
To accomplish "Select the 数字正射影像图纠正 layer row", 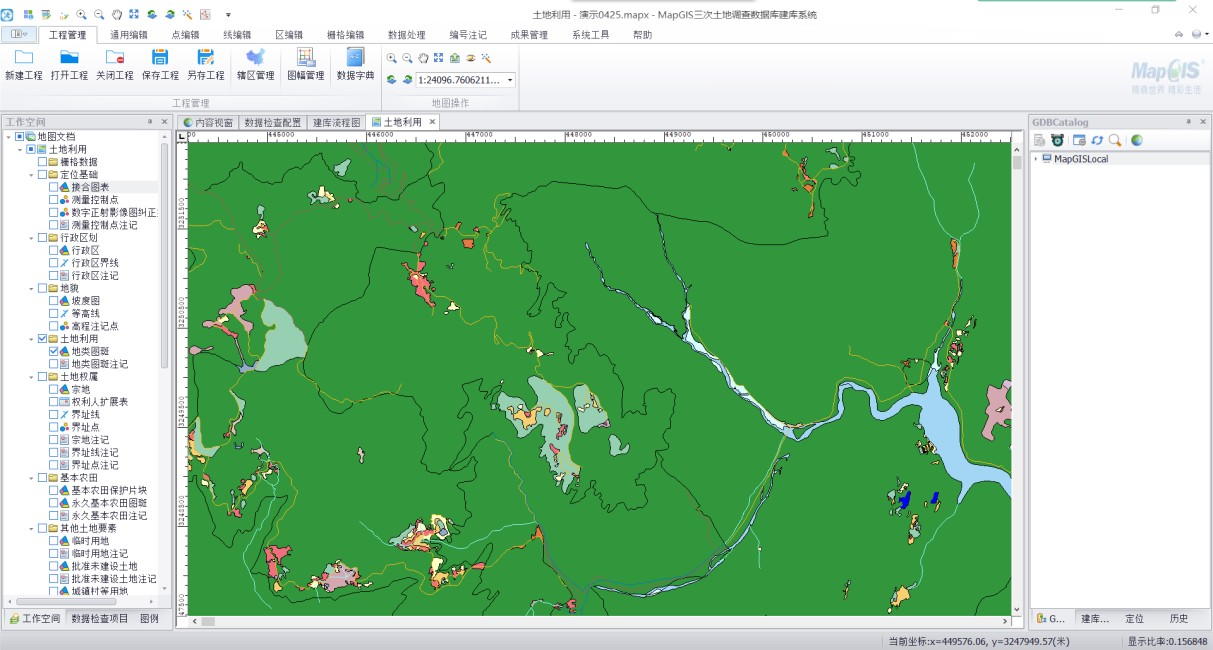I will point(103,212).
